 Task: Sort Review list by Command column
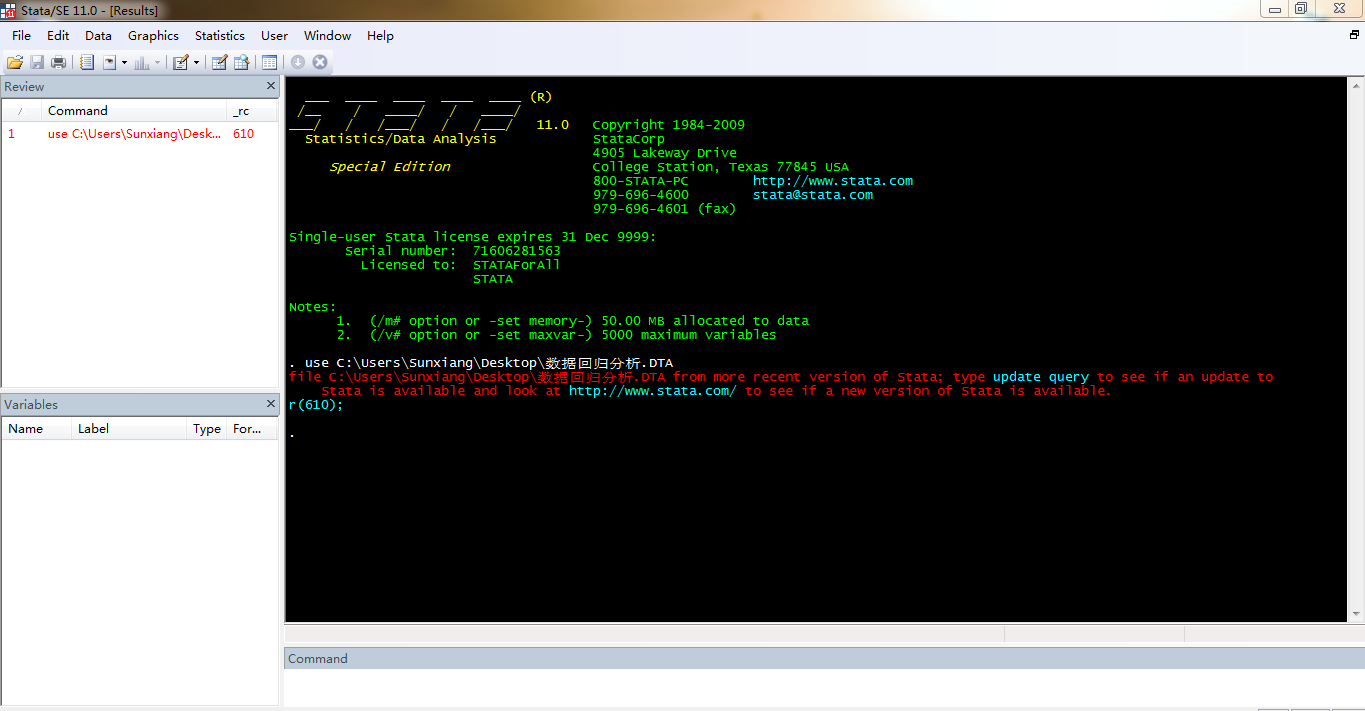tap(134, 111)
